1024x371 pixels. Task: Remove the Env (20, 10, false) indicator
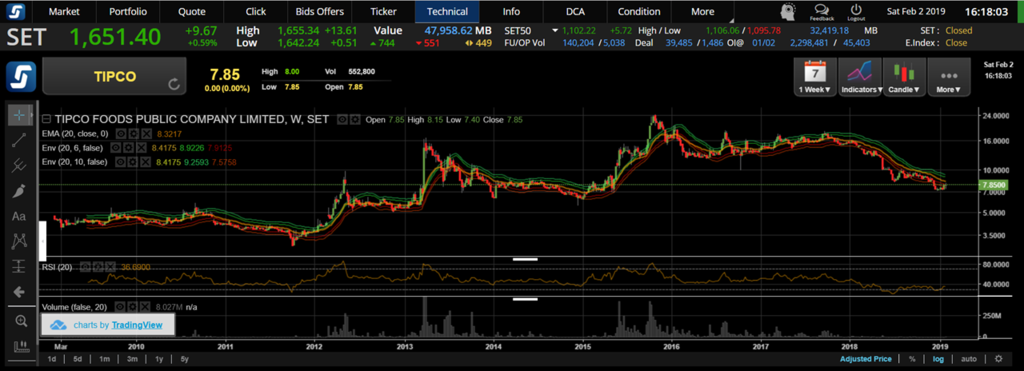tap(145, 161)
